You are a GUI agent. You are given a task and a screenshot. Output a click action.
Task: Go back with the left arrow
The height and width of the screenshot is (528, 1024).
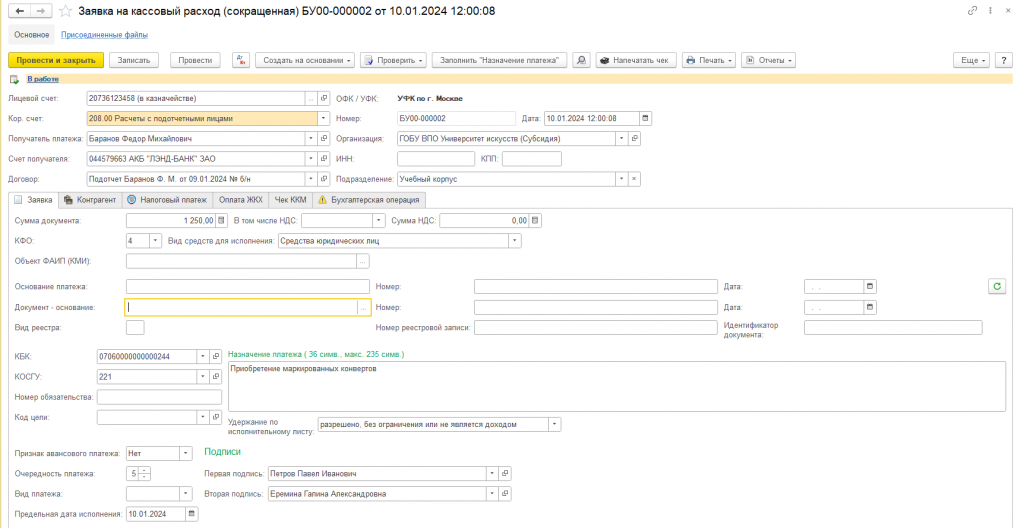[x=20, y=11]
